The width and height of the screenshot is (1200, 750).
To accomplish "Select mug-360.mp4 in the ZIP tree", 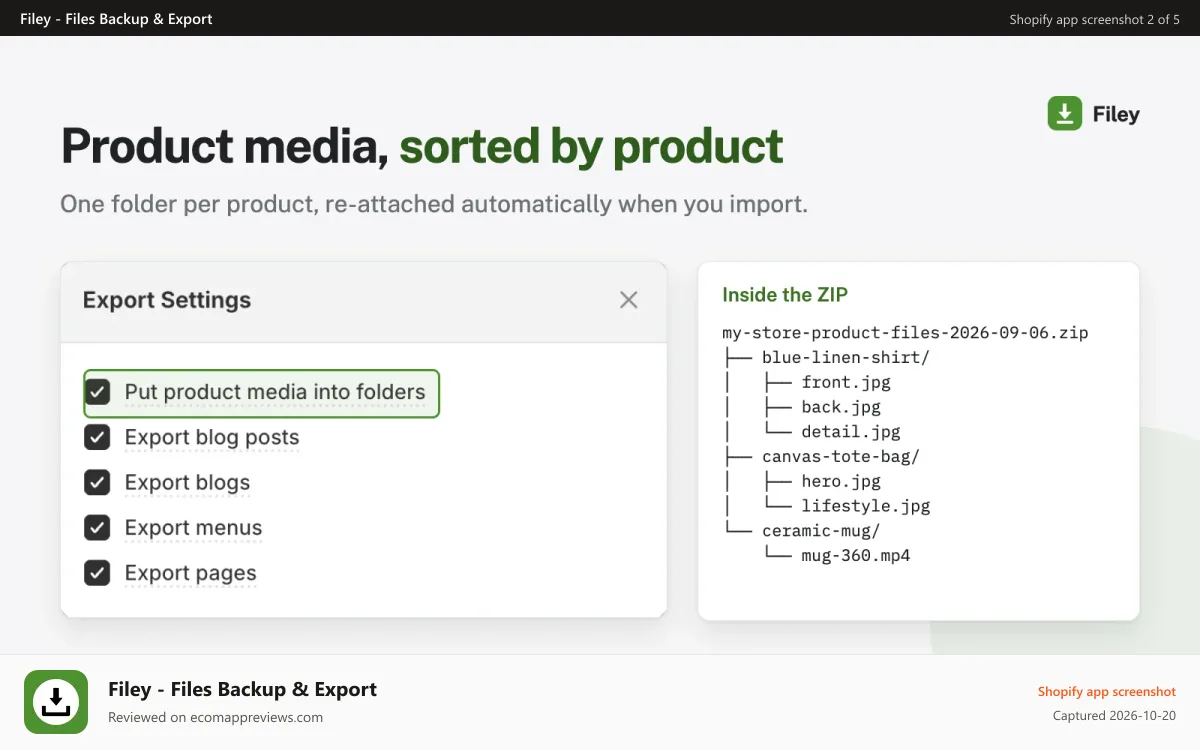I will (856, 555).
